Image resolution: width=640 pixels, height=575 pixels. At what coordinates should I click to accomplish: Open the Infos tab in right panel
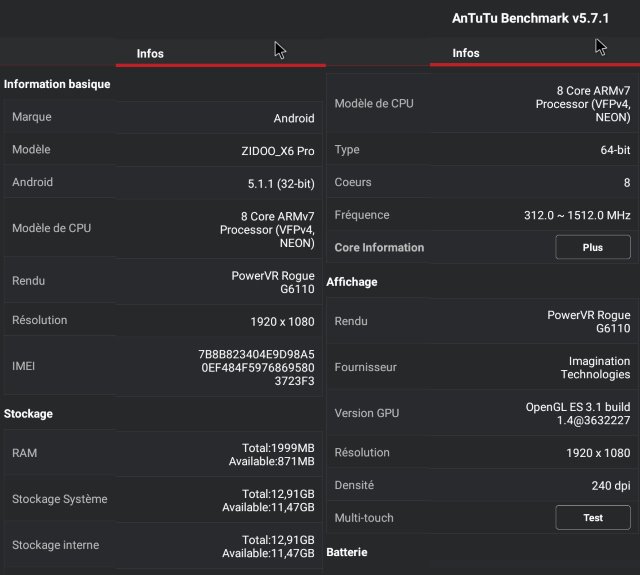tap(466, 53)
